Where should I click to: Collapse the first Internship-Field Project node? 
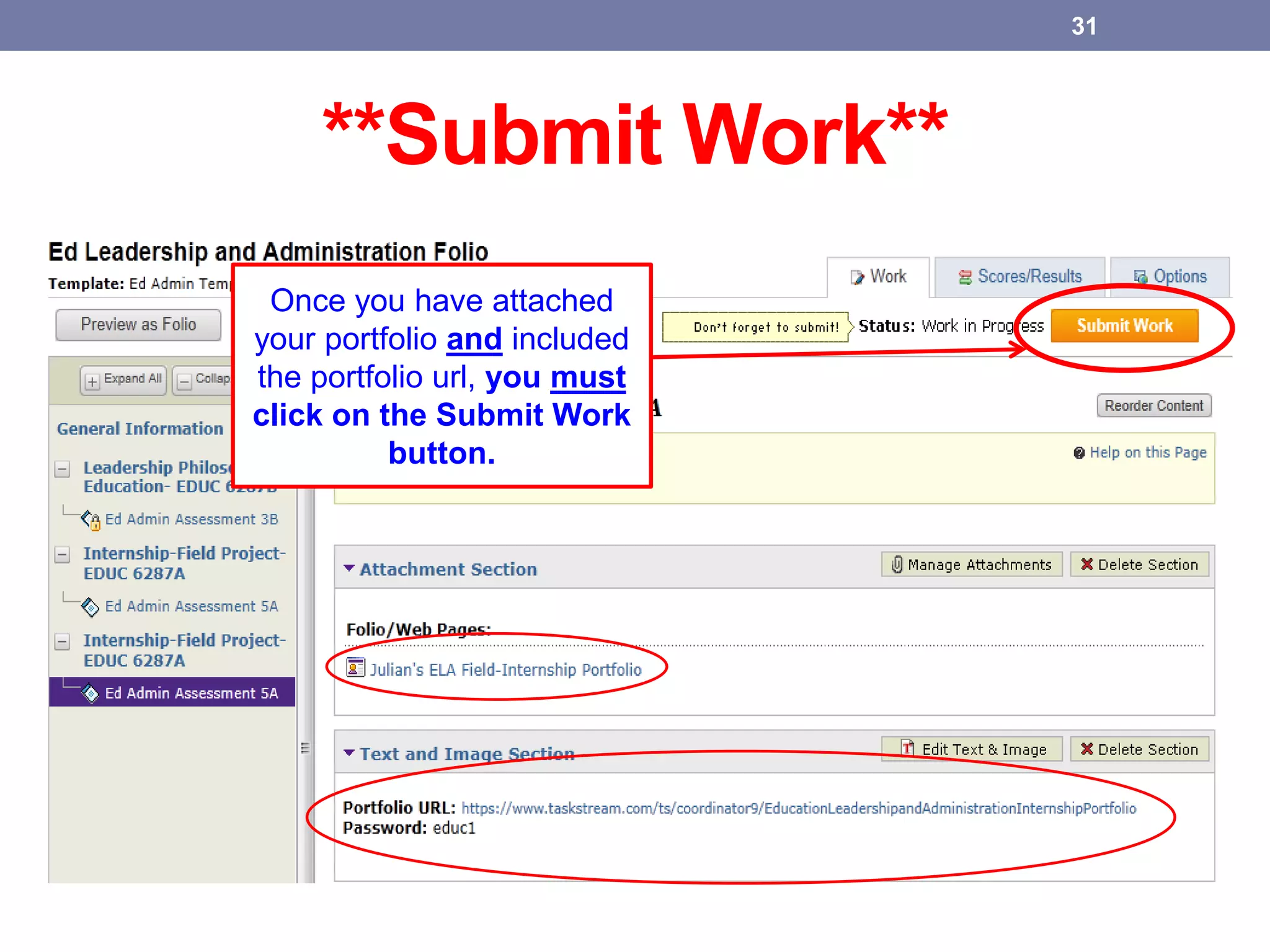click(62, 554)
